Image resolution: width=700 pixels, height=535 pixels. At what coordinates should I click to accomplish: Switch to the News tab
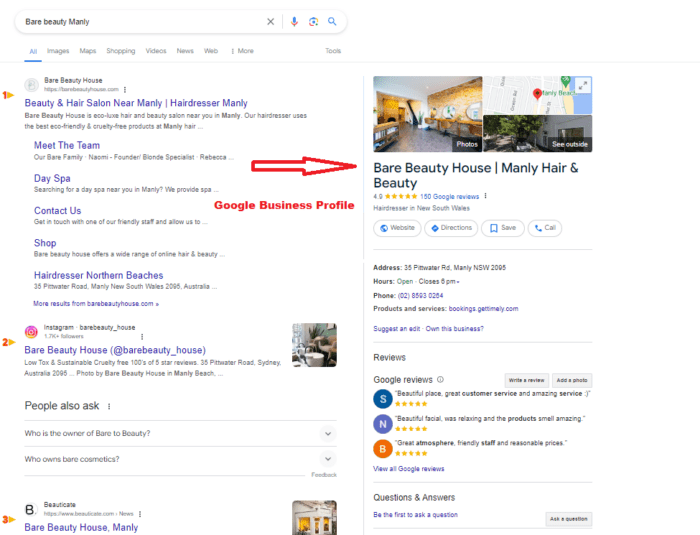[185, 51]
